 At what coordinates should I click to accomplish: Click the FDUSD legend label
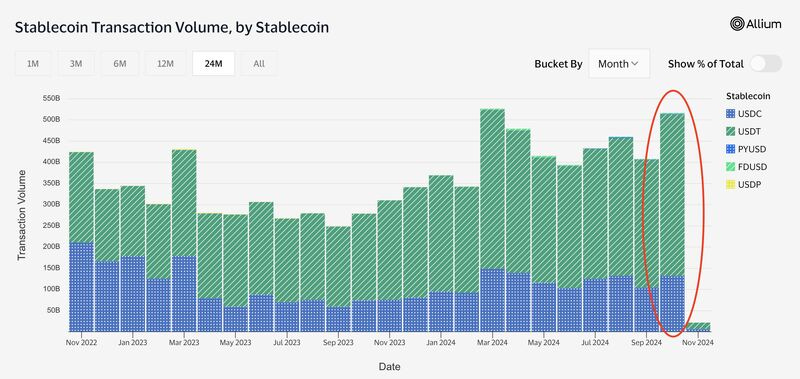(x=753, y=167)
